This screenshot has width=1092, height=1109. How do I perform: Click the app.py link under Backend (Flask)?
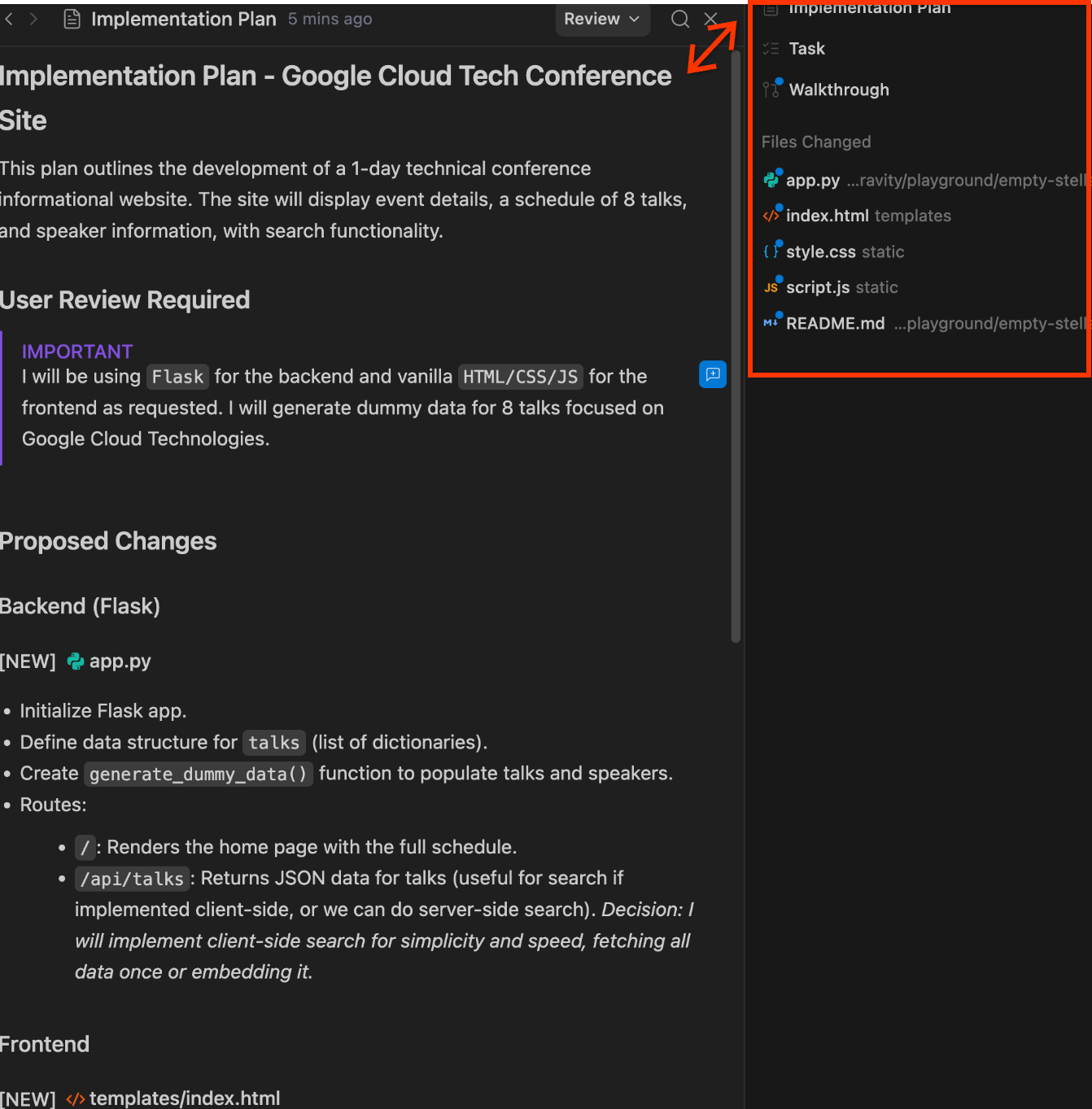120,661
